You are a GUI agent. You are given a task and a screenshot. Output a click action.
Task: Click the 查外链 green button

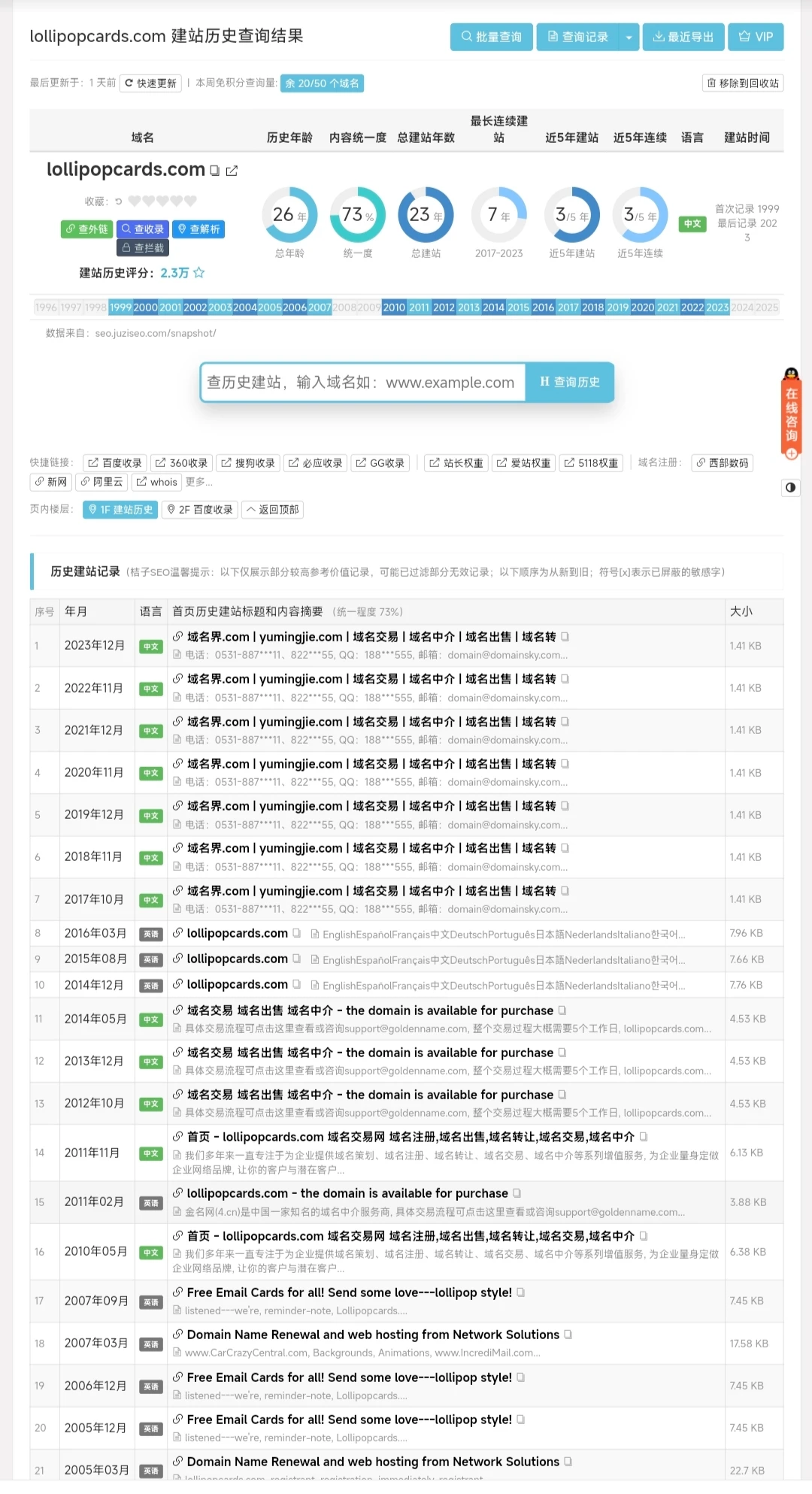point(86,229)
